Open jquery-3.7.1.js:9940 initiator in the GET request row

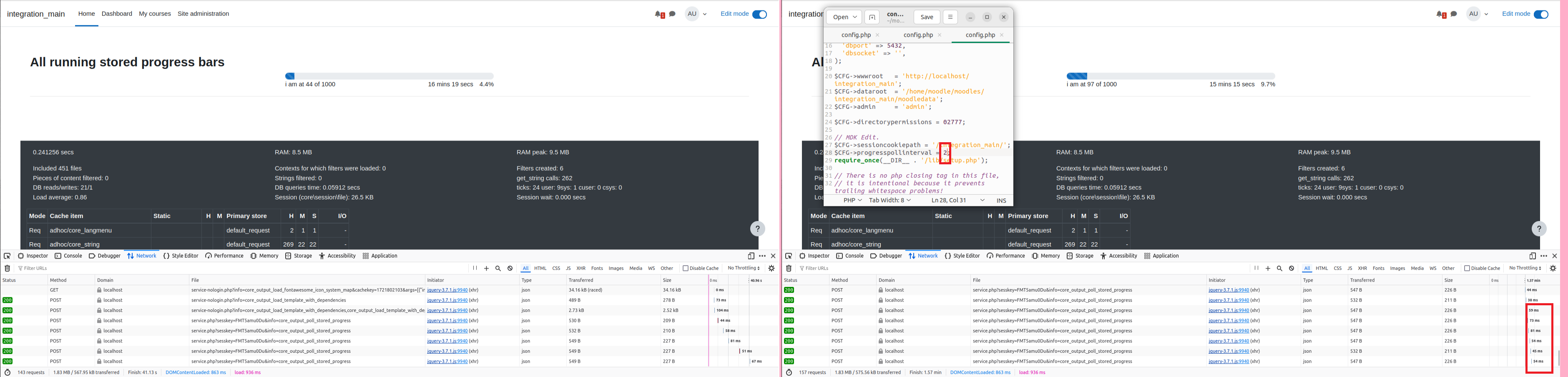pos(447,291)
